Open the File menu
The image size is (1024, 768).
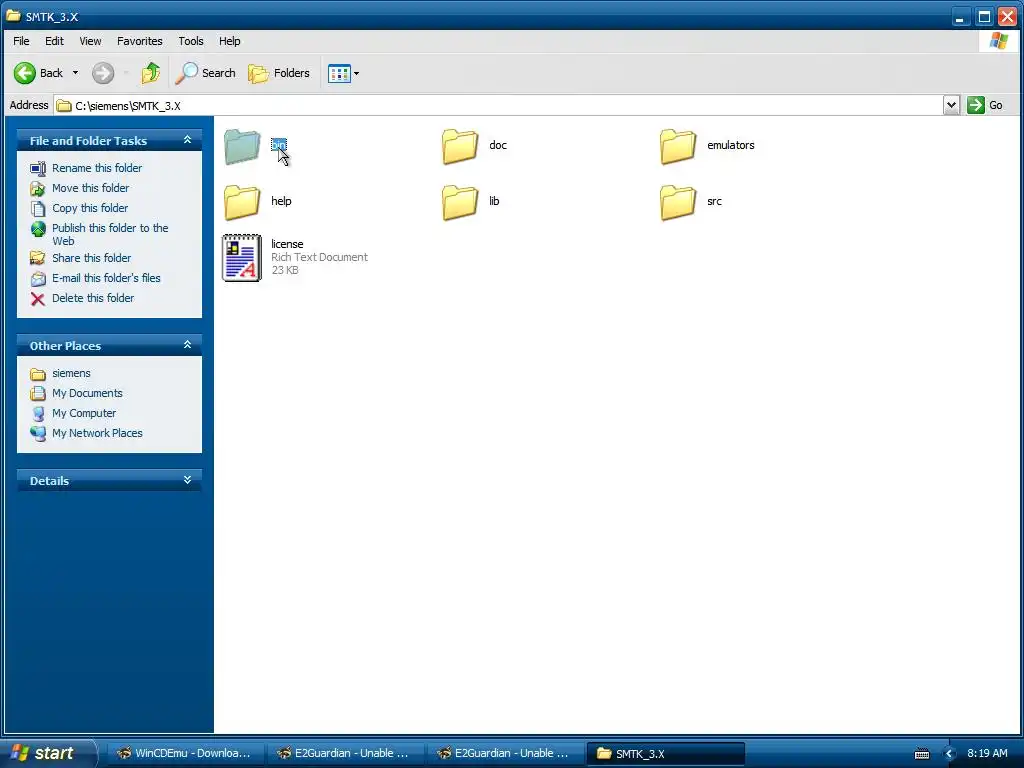pyautogui.click(x=21, y=41)
